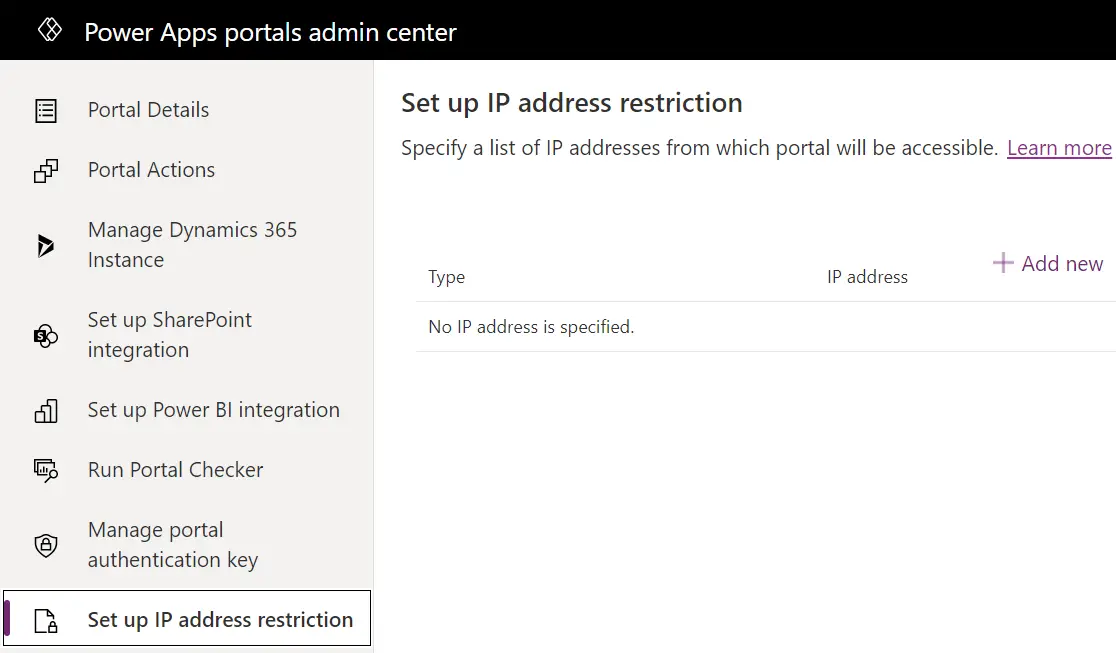This screenshot has width=1116, height=653.
Task: Click the 'Set up IP address restriction' page heading
Action: coord(572,103)
